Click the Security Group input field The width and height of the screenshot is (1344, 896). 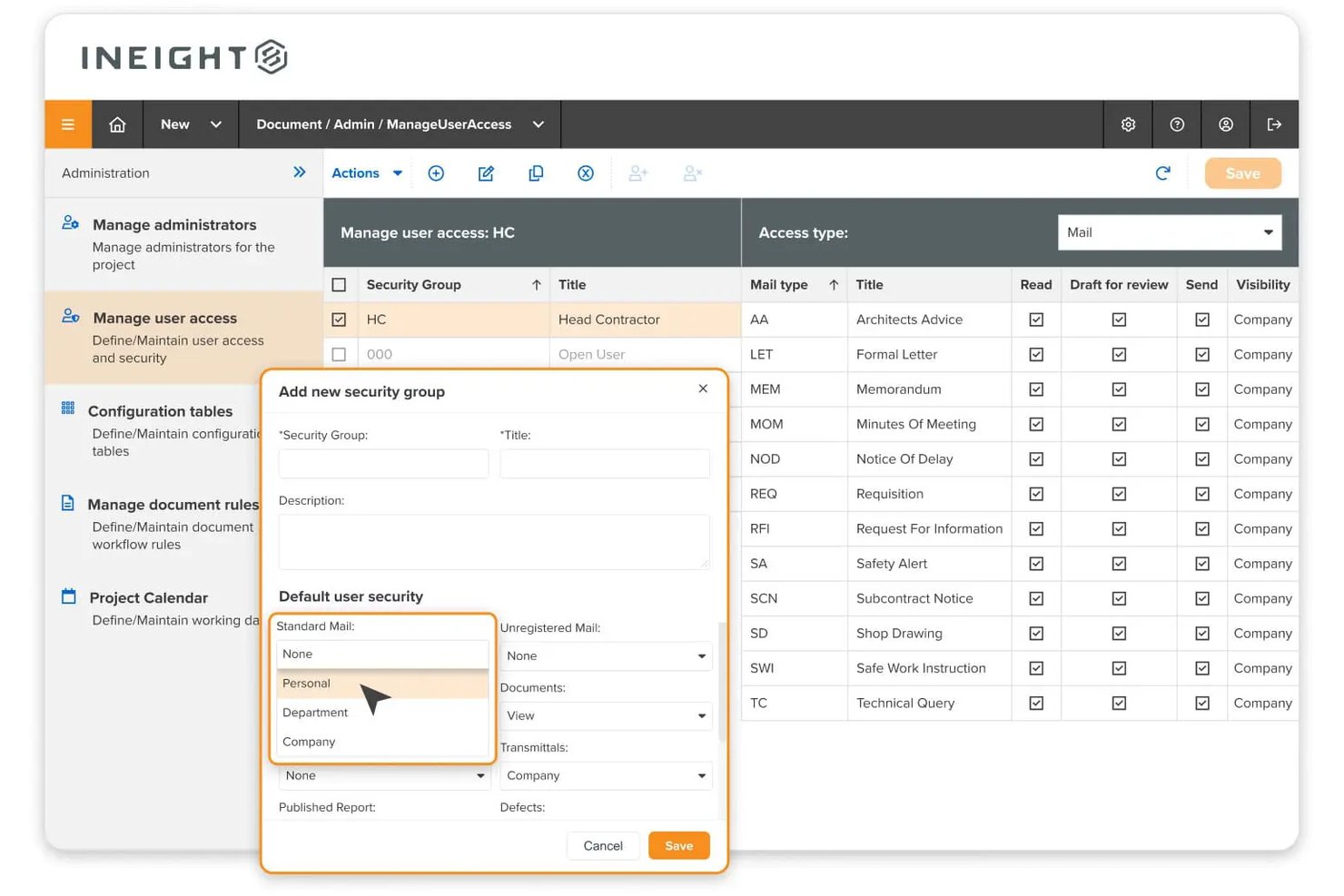click(x=383, y=463)
